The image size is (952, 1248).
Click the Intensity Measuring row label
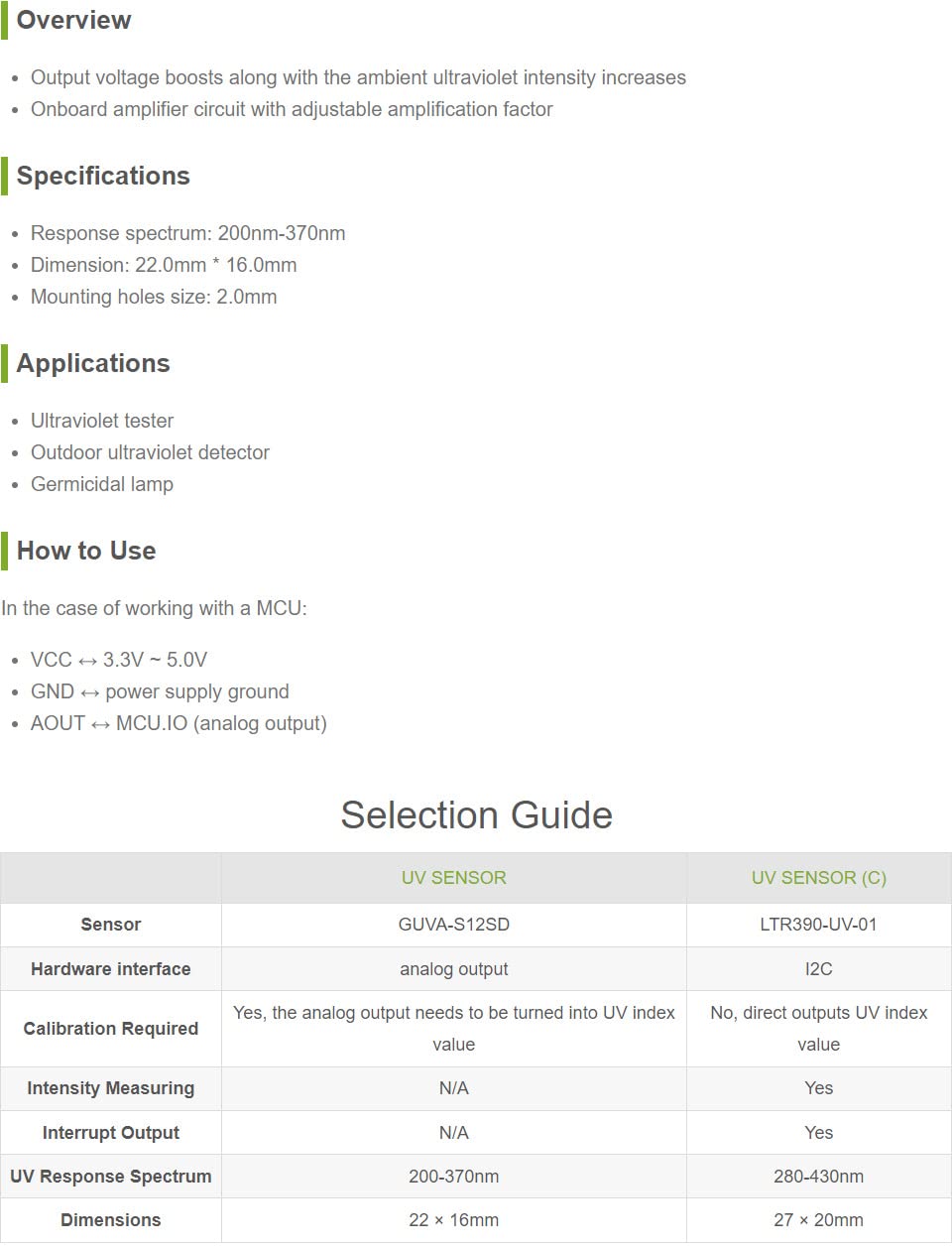tap(111, 1088)
